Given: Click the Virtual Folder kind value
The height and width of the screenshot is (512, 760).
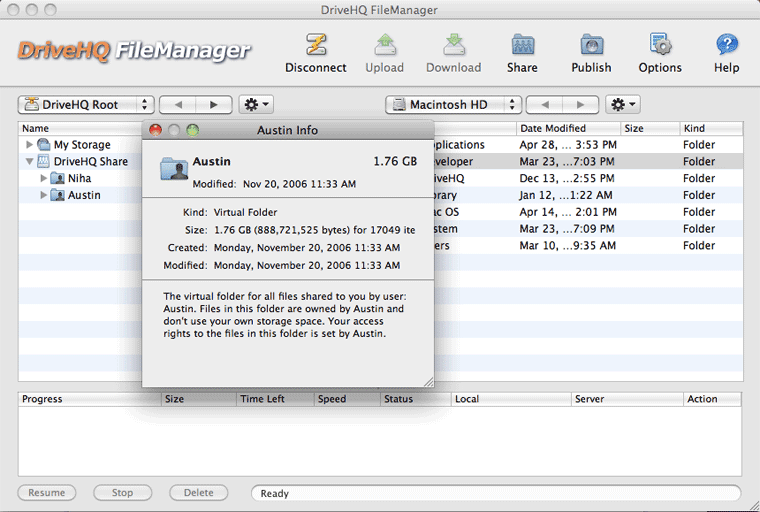Looking at the screenshot, I should pyautogui.click(x=245, y=212).
